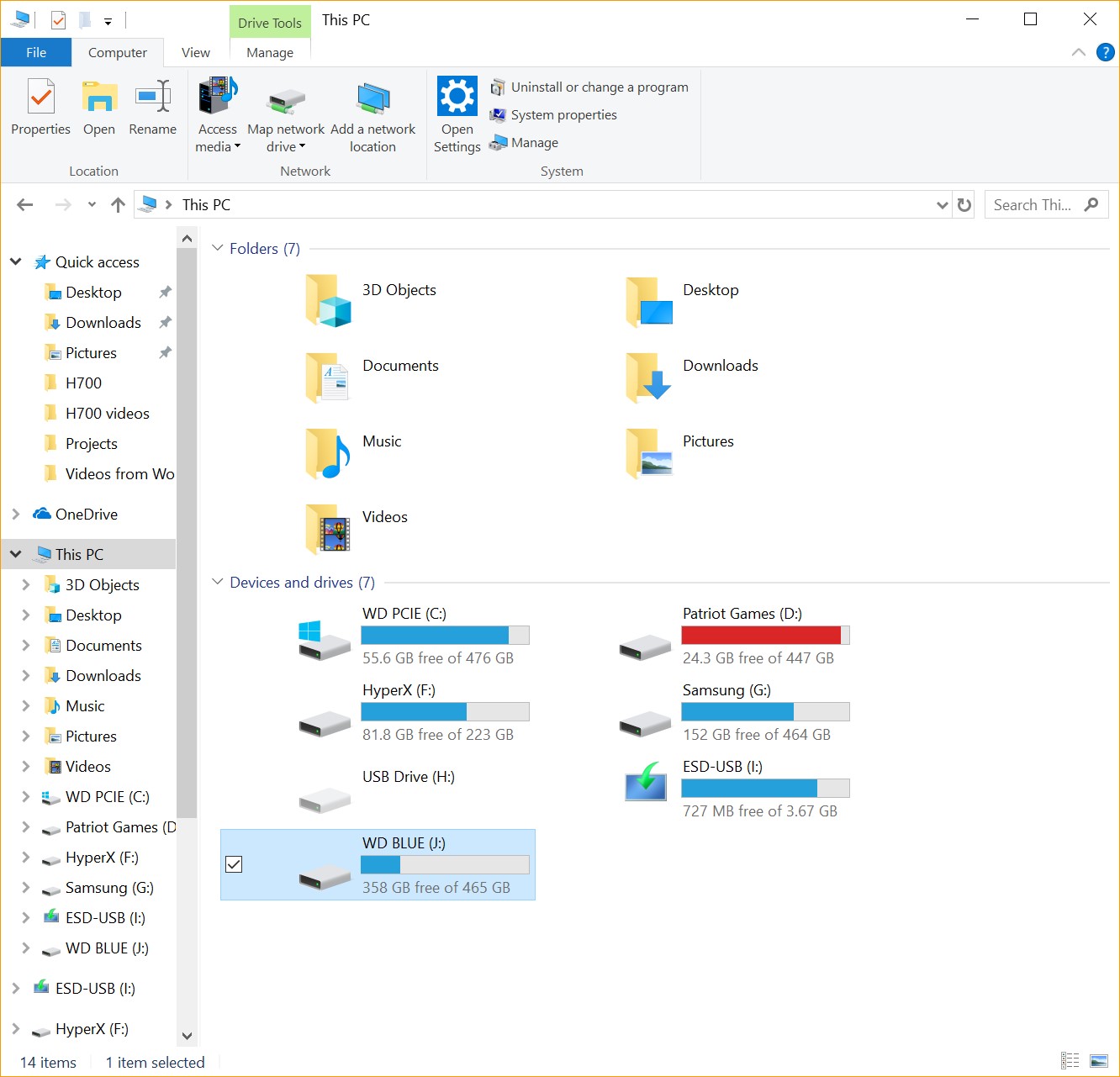
Task: Switch to the View ribbon tab
Action: tap(195, 52)
